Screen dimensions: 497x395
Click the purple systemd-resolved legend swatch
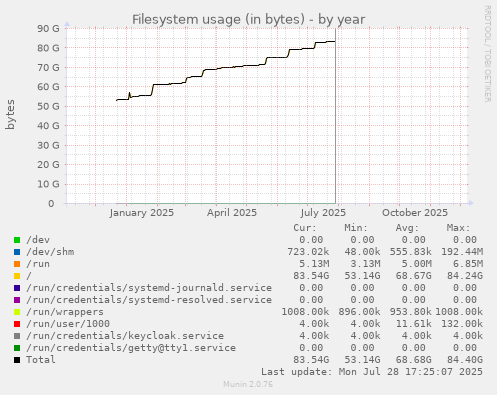[17, 300]
